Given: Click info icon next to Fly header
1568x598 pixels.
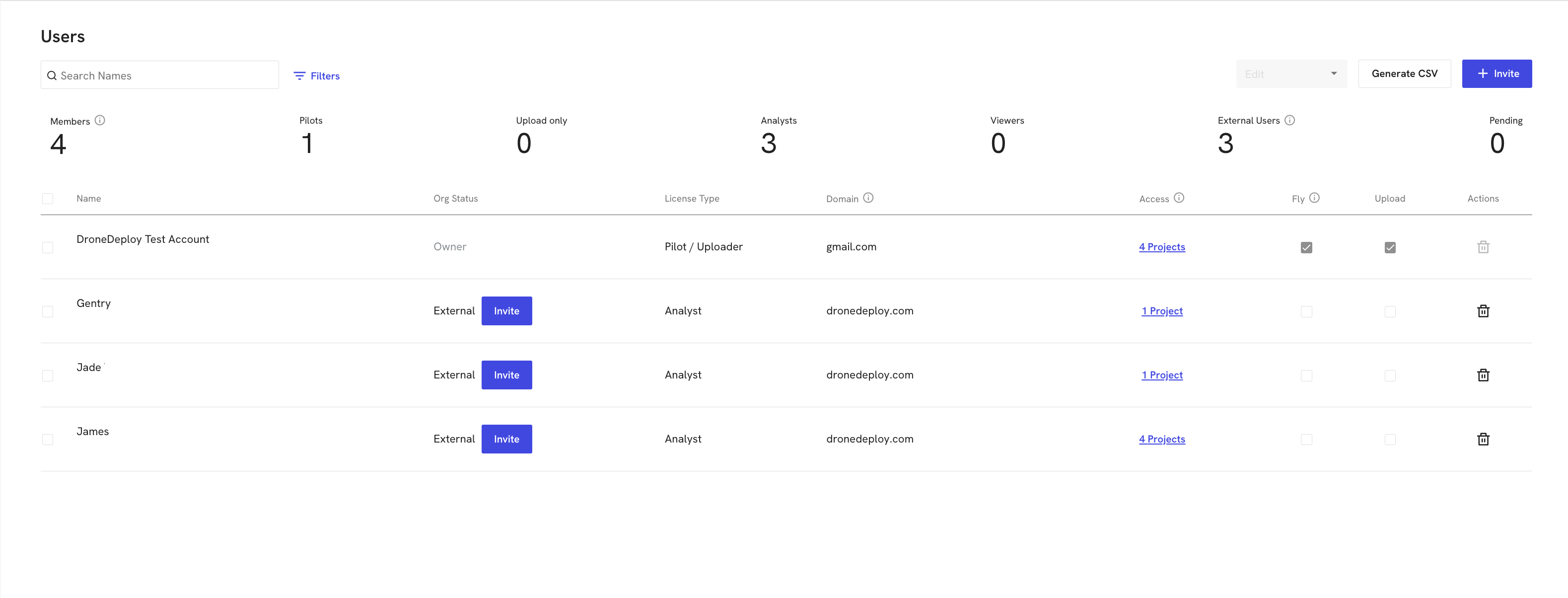Looking at the screenshot, I should point(1314,198).
